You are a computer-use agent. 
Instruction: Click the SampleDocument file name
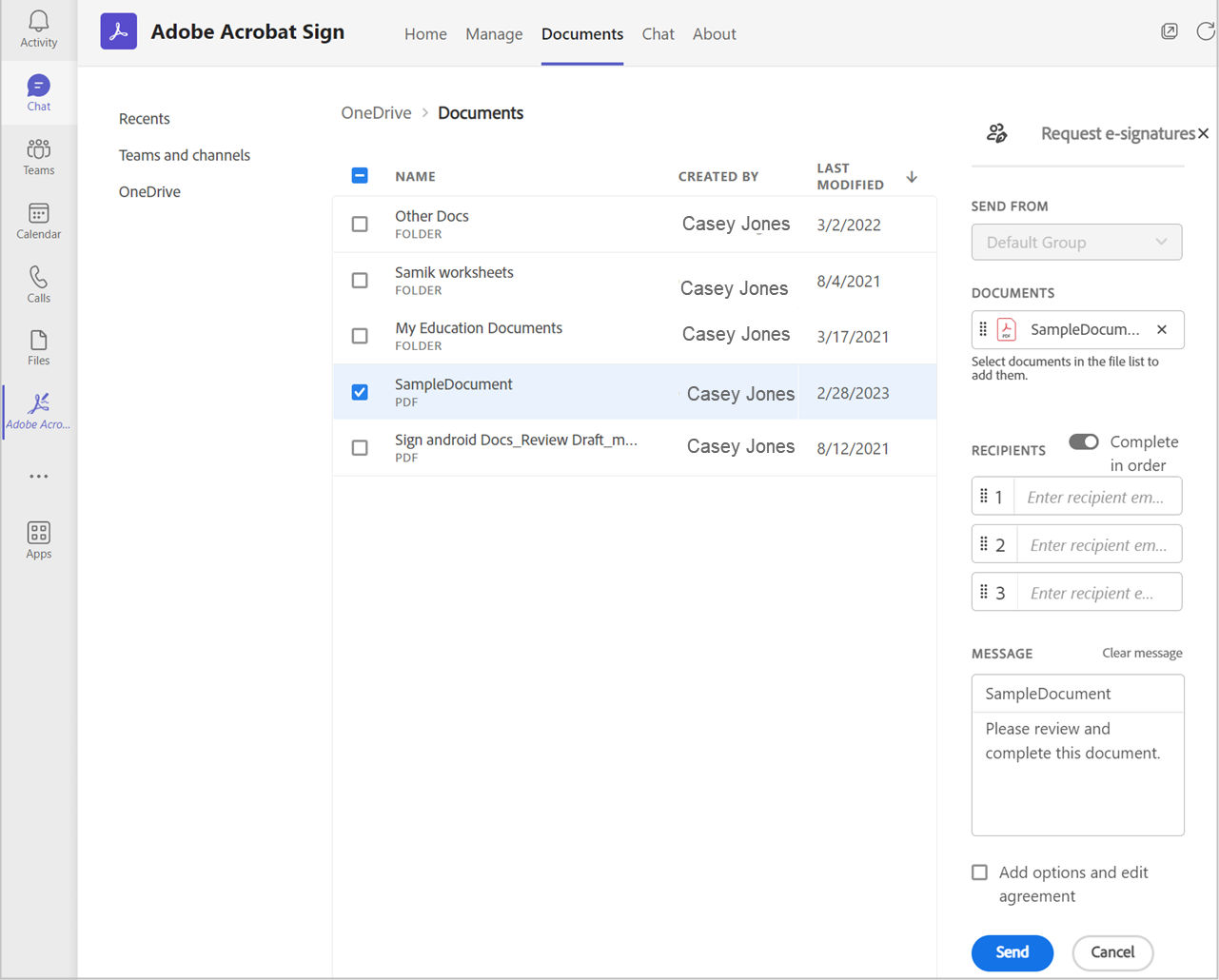454,383
